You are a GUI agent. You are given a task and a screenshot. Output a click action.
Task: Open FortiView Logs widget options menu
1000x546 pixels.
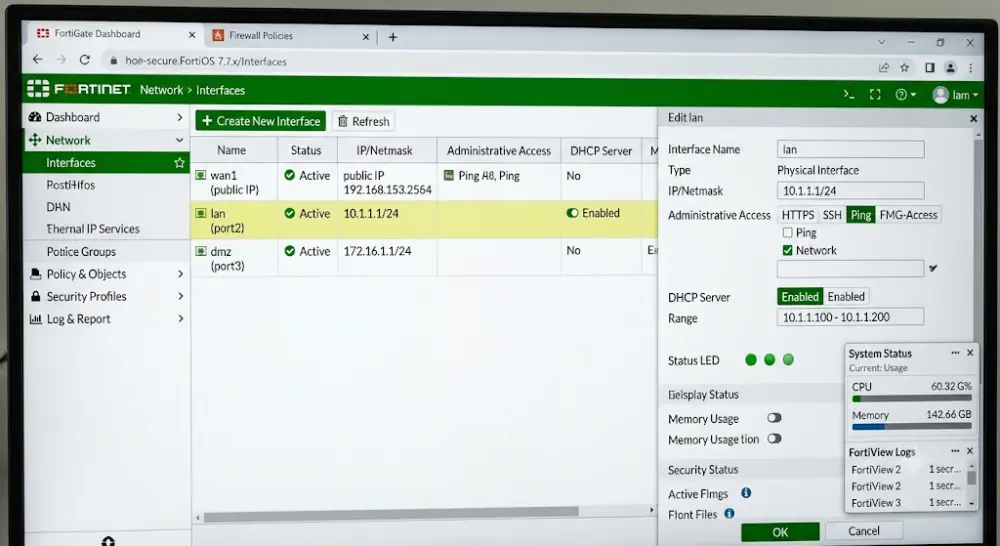tap(955, 451)
